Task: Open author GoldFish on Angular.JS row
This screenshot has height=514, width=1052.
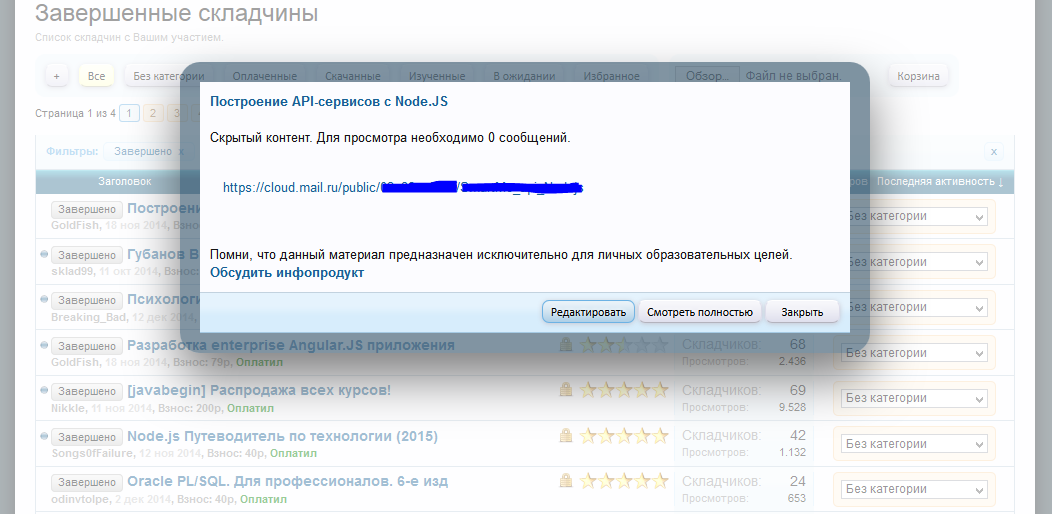Action: click(x=74, y=362)
